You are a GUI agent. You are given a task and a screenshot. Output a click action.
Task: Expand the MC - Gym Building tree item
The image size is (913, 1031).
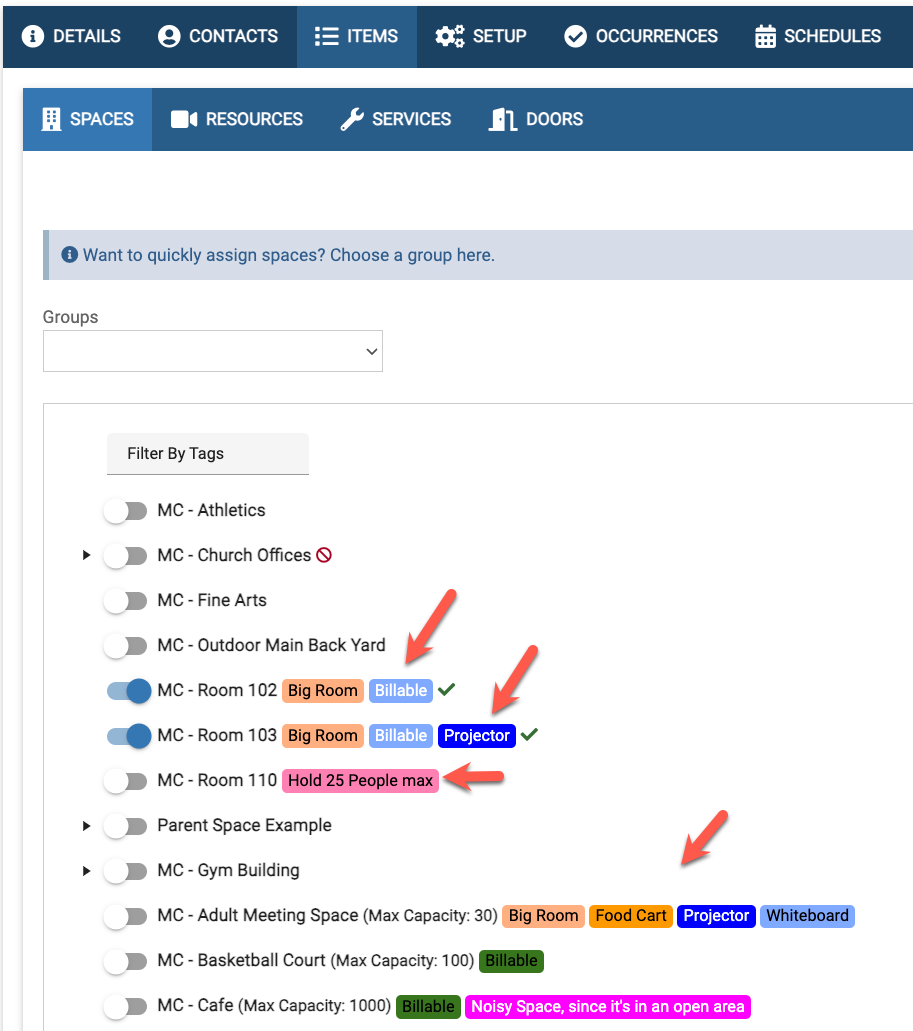click(86, 871)
